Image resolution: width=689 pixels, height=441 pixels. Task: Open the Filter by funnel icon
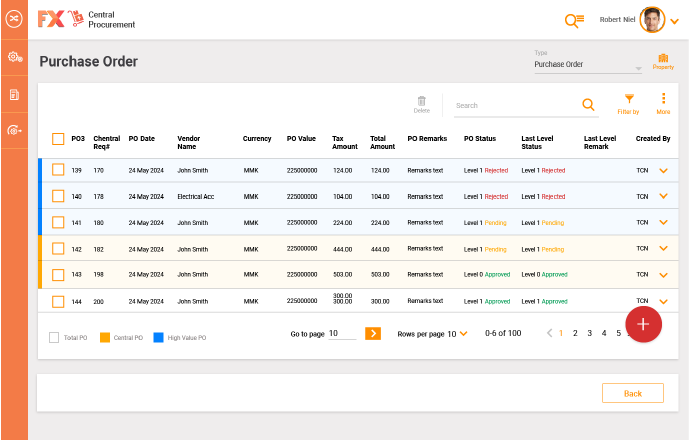628,99
